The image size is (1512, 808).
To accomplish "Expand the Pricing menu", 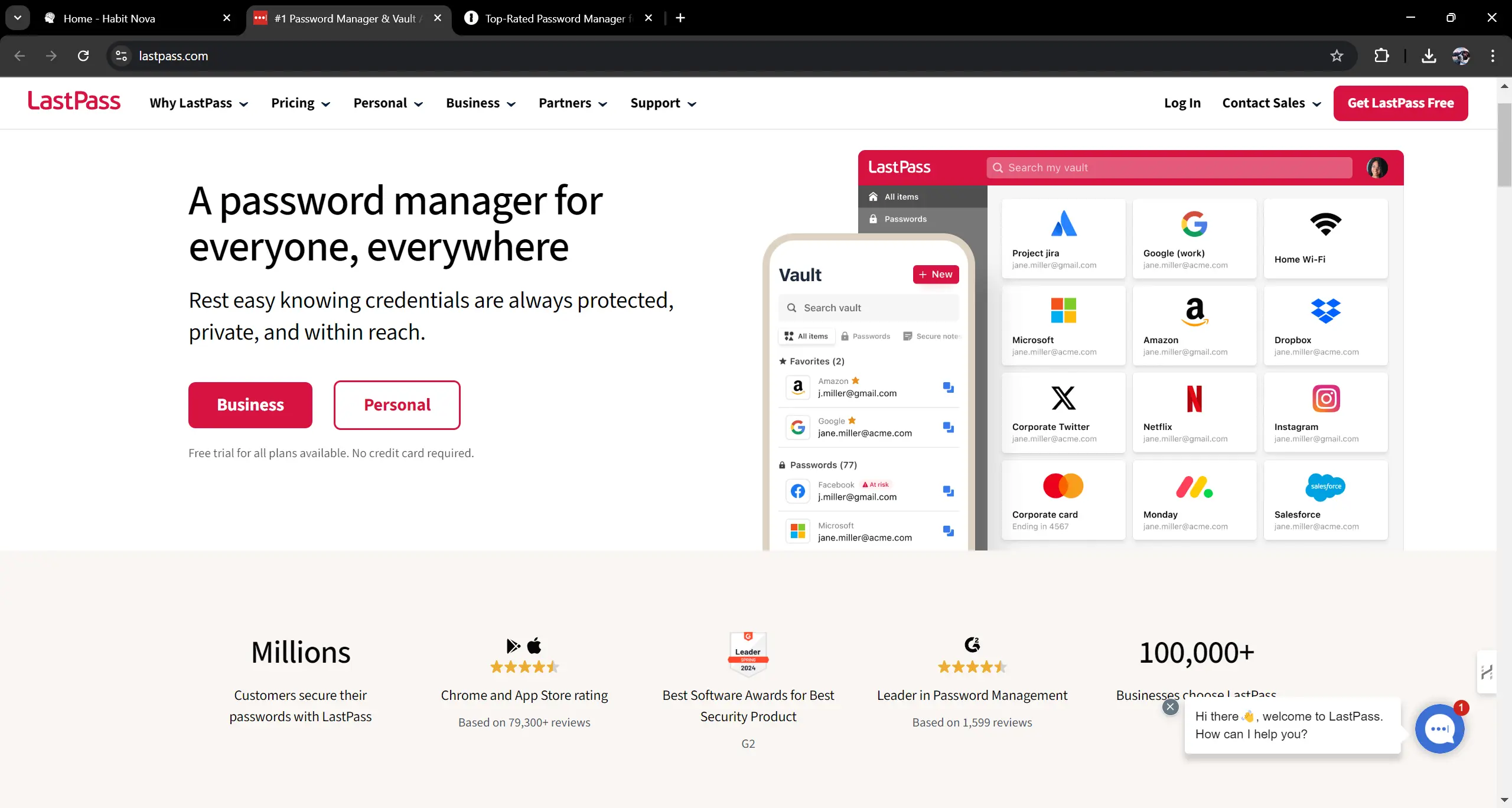I will (301, 103).
